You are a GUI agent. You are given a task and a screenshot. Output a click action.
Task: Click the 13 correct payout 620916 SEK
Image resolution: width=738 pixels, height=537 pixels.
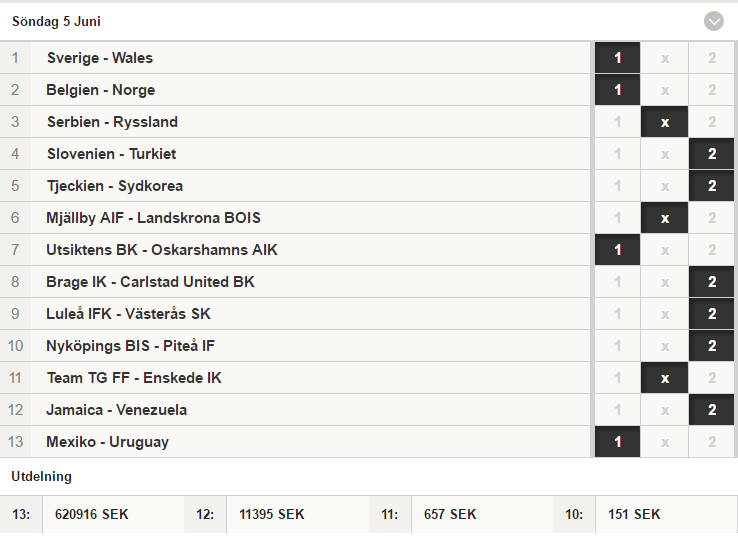pos(92,515)
